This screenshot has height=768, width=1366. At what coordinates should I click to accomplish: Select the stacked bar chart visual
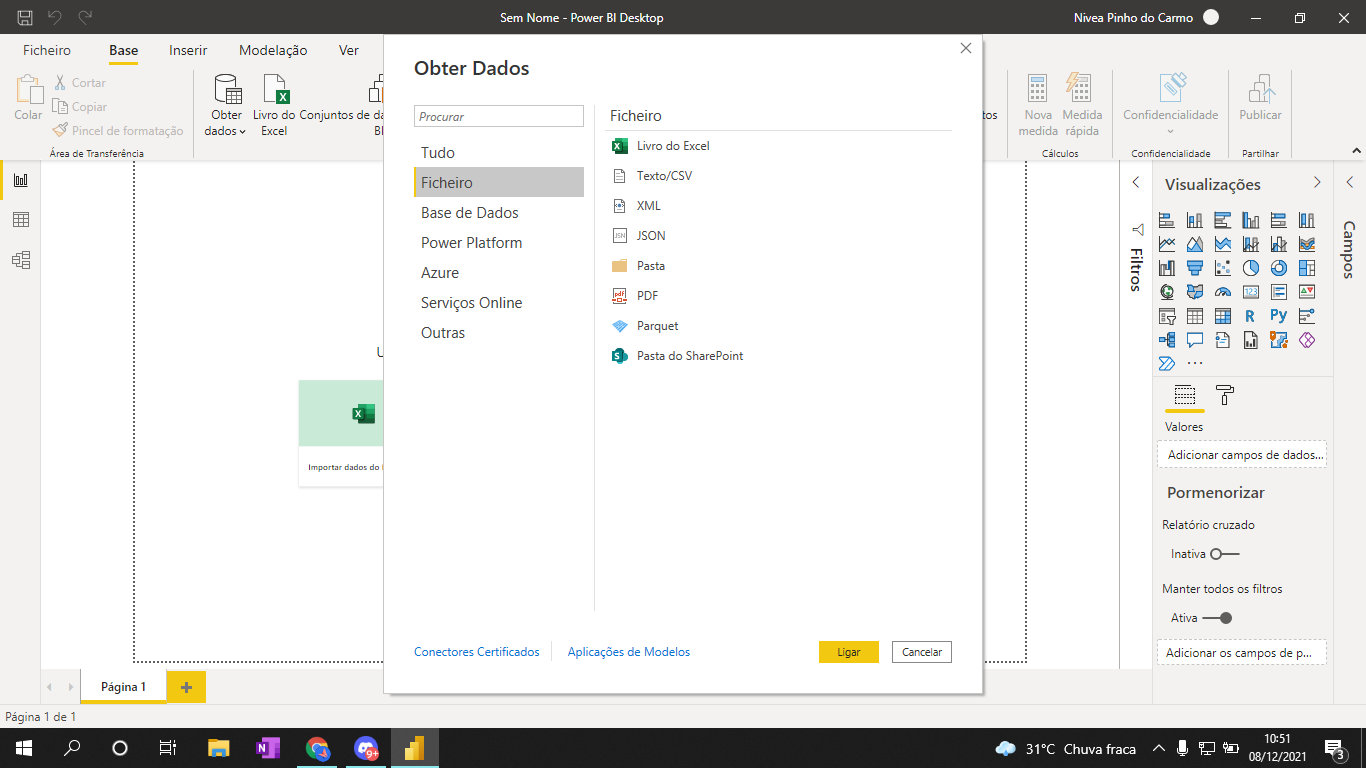(1167, 220)
